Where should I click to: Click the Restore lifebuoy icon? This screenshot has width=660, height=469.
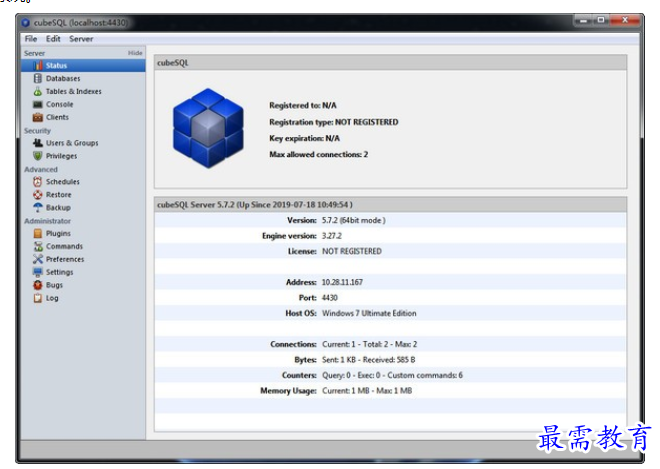tap(38, 195)
